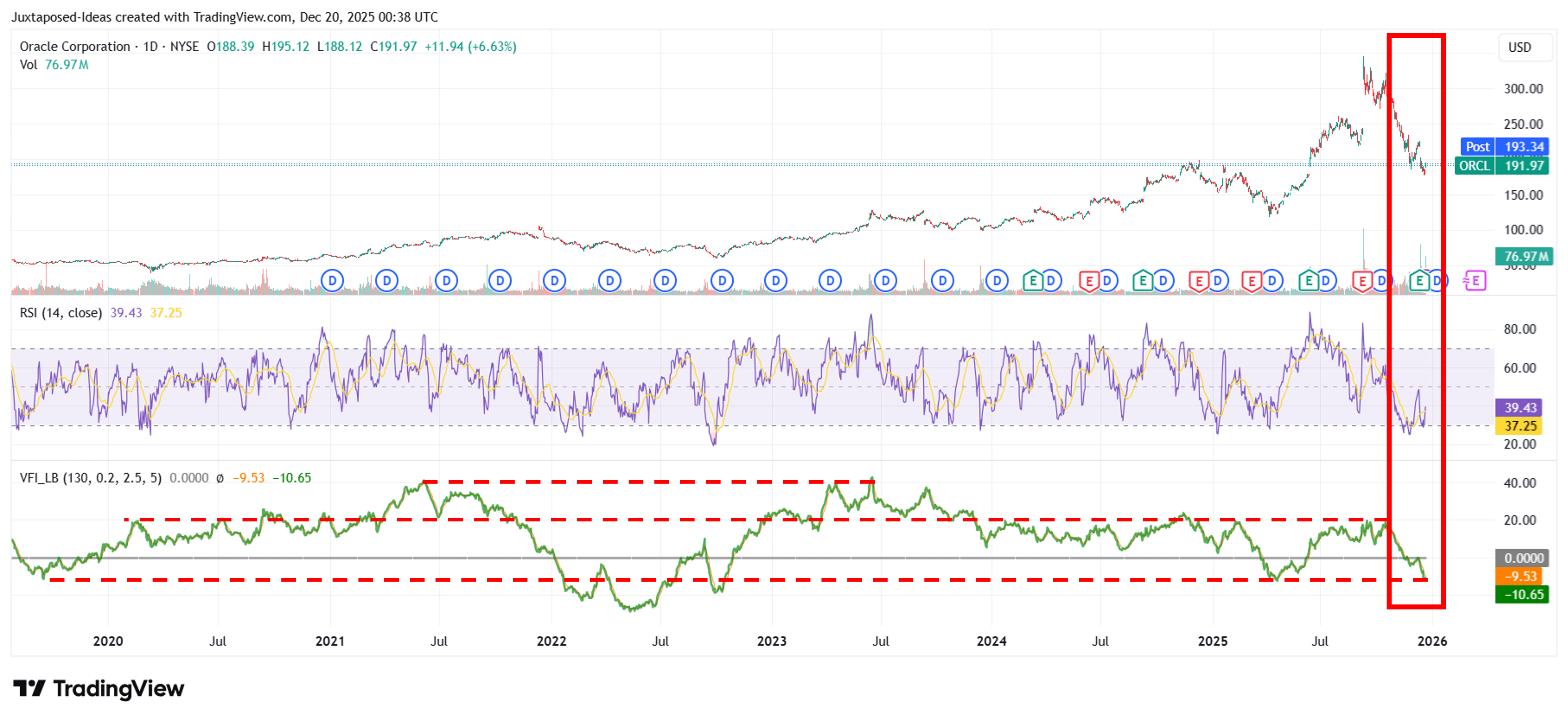
Task: Click green earnings E marker inside red rectangle
Action: click(x=1419, y=281)
